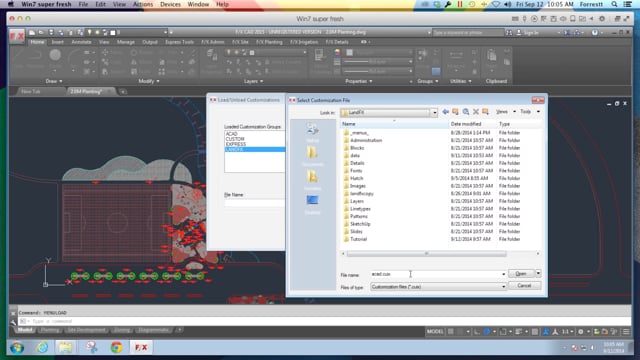The width and height of the screenshot is (640, 360).
Task: Click the Open button in file dialog
Action: pyautogui.click(x=521, y=273)
